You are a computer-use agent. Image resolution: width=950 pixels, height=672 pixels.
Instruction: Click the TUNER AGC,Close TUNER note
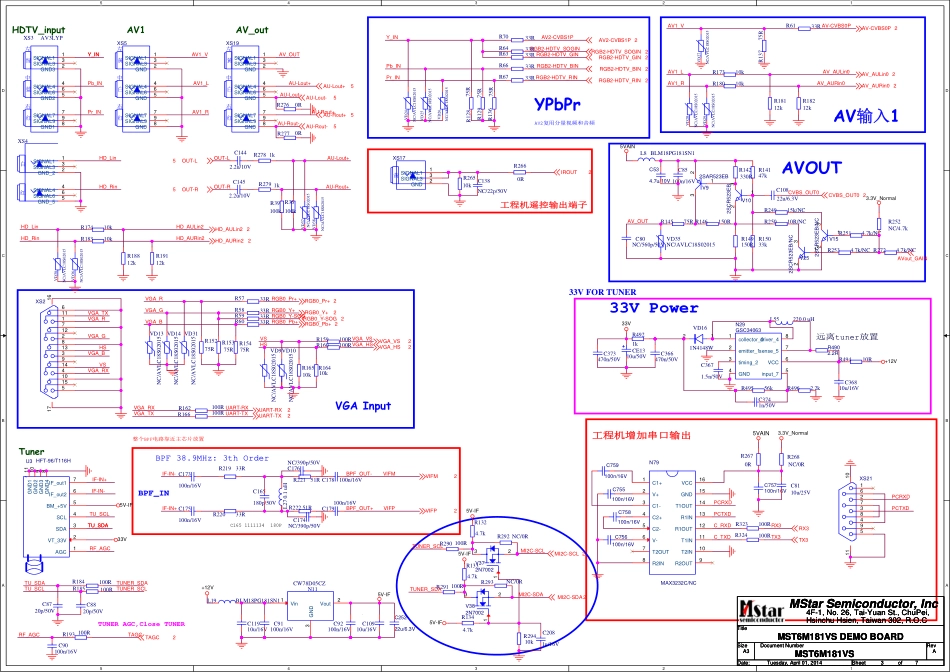coord(141,624)
